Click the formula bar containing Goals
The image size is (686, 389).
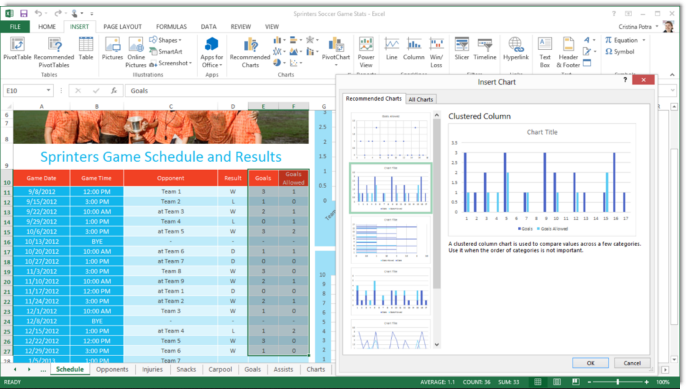point(230,91)
